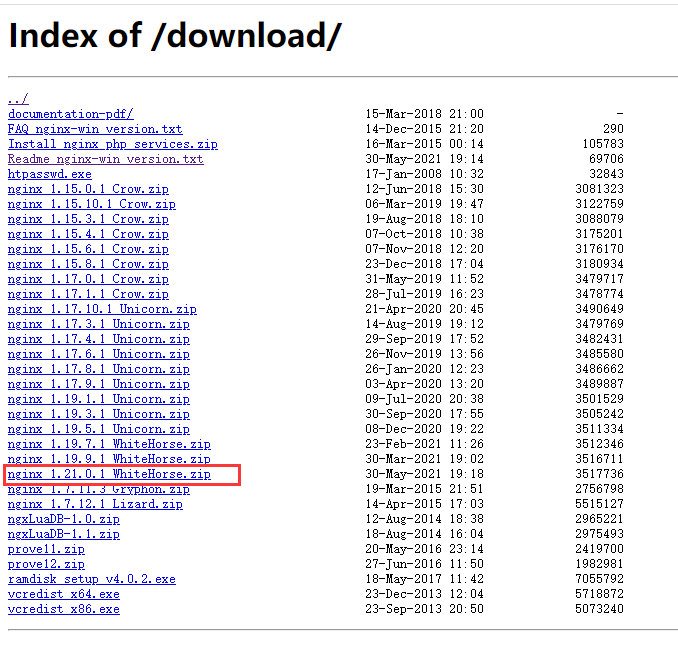Screen dimensions: 678x651
Task: Click date 12-Jun-2018 15:30
Action: pyautogui.click(x=424, y=189)
